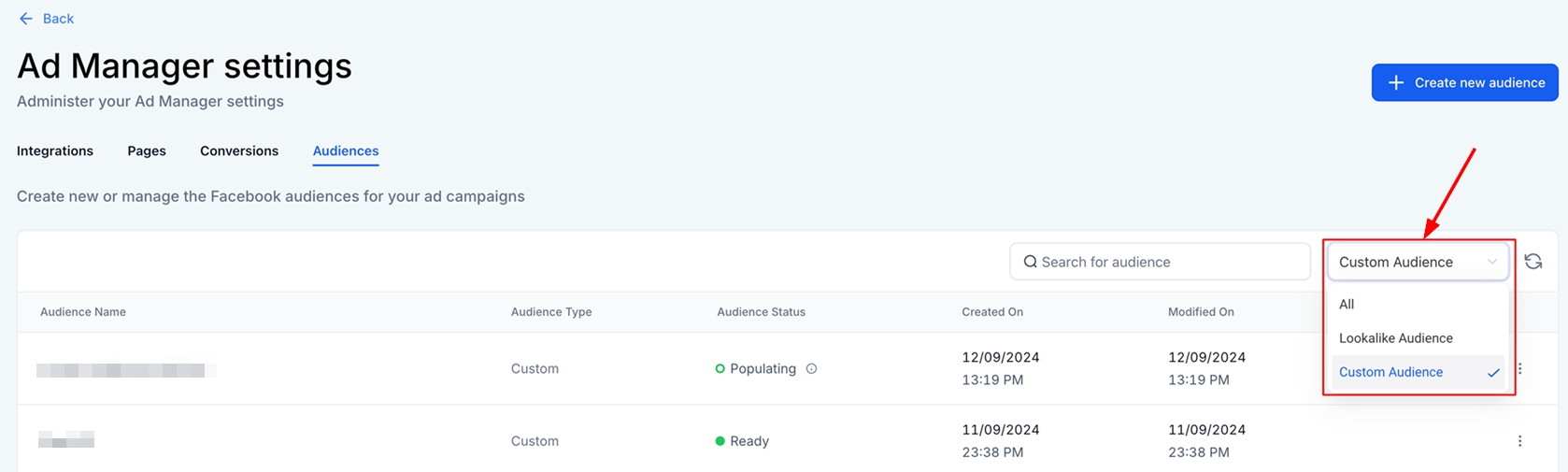This screenshot has width=1568, height=472.
Task: Click the Back arrow icon
Action: click(x=26, y=19)
